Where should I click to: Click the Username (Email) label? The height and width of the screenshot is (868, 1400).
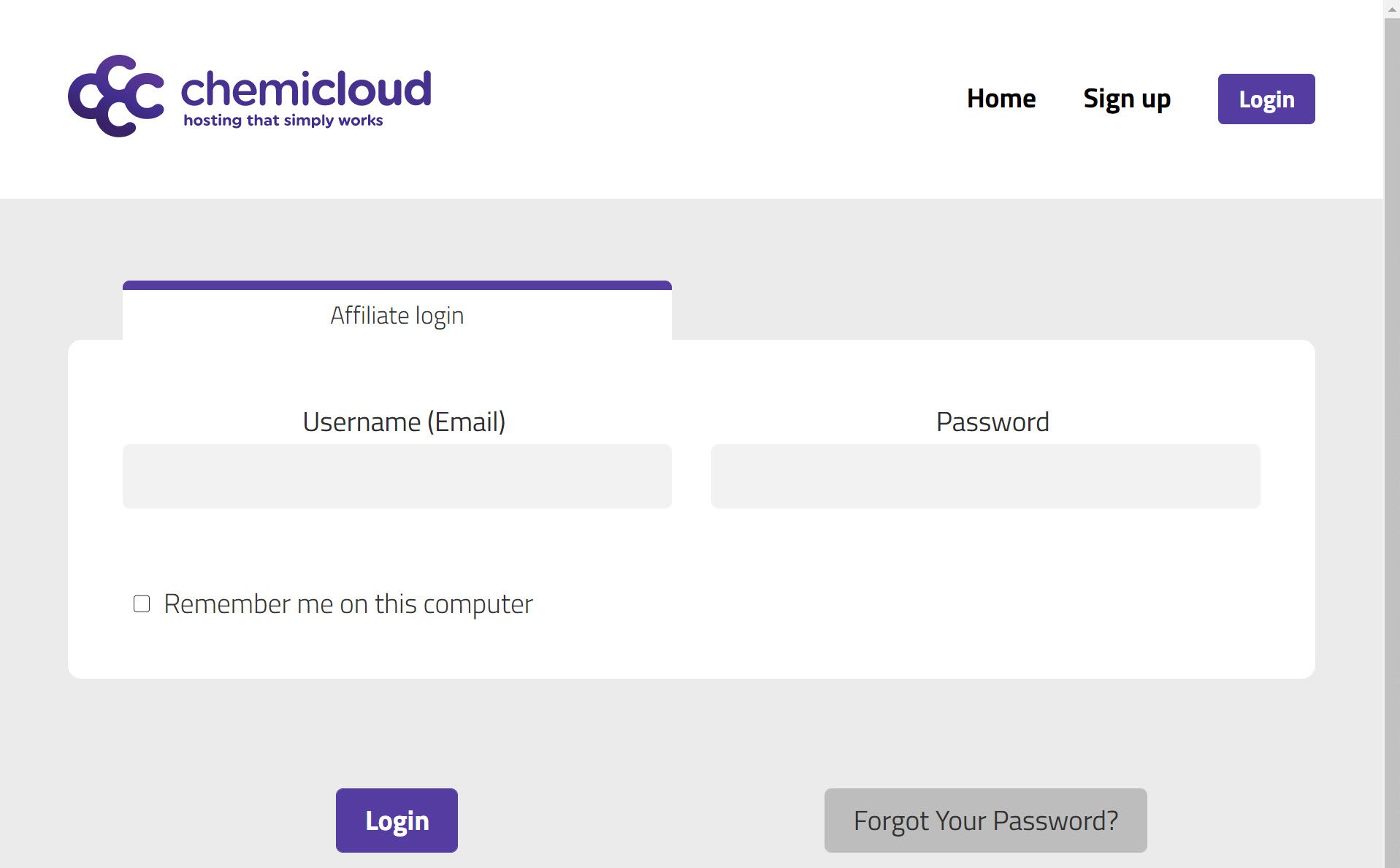(x=404, y=422)
